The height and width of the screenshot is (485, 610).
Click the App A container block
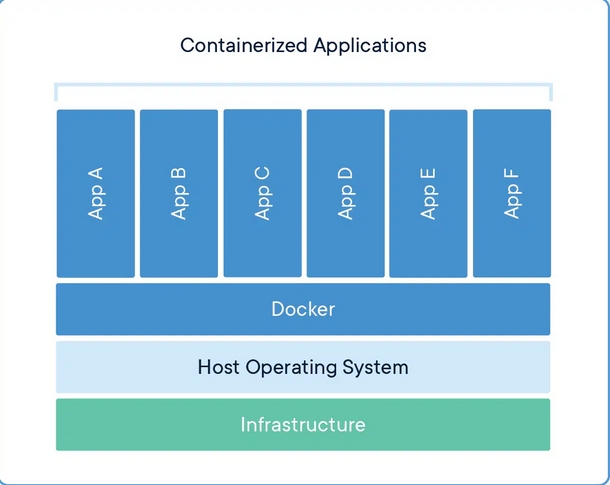pos(96,193)
